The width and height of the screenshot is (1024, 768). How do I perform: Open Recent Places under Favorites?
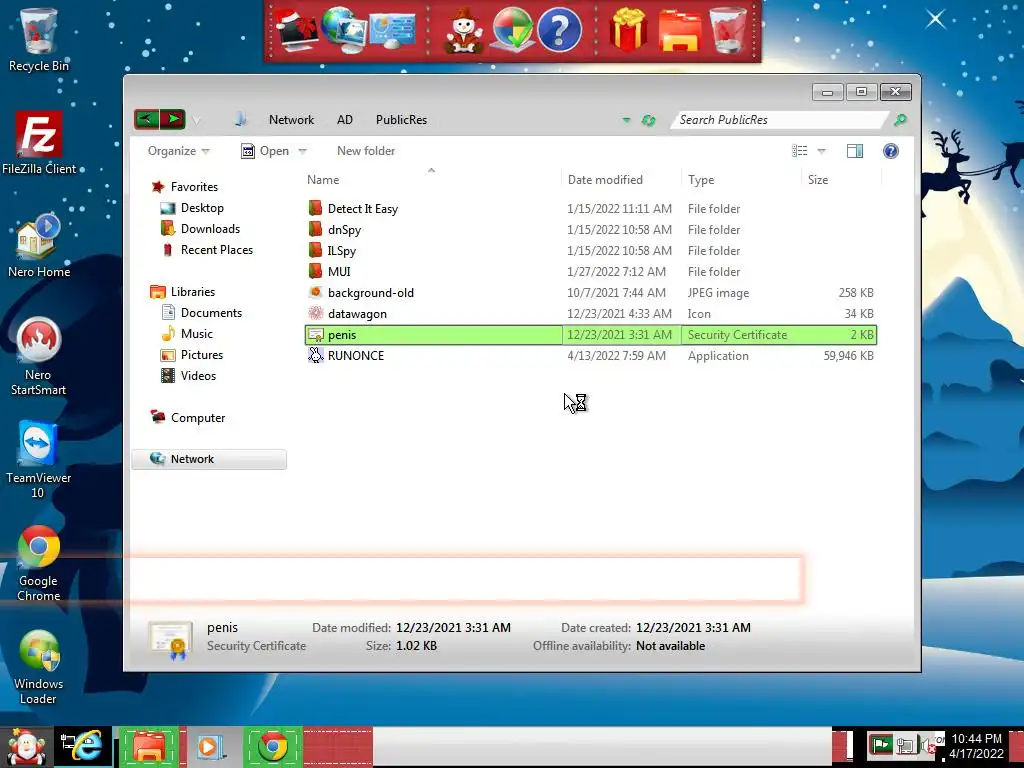tap(206, 249)
